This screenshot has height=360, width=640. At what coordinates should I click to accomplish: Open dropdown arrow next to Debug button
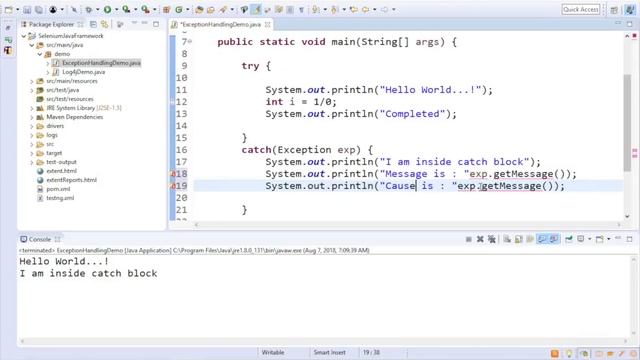(x=98, y=9)
